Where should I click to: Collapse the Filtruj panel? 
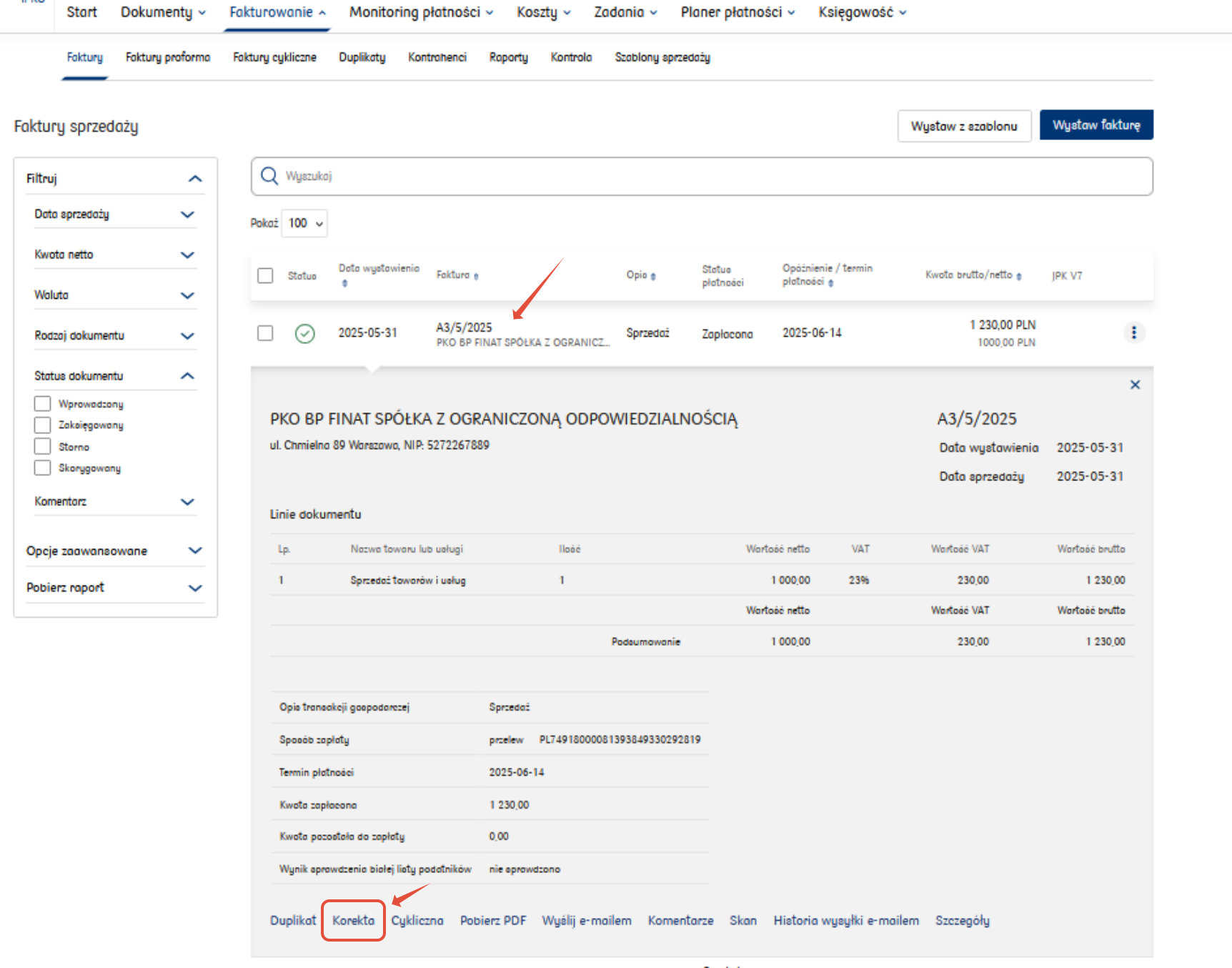pyautogui.click(x=195, y=179)
